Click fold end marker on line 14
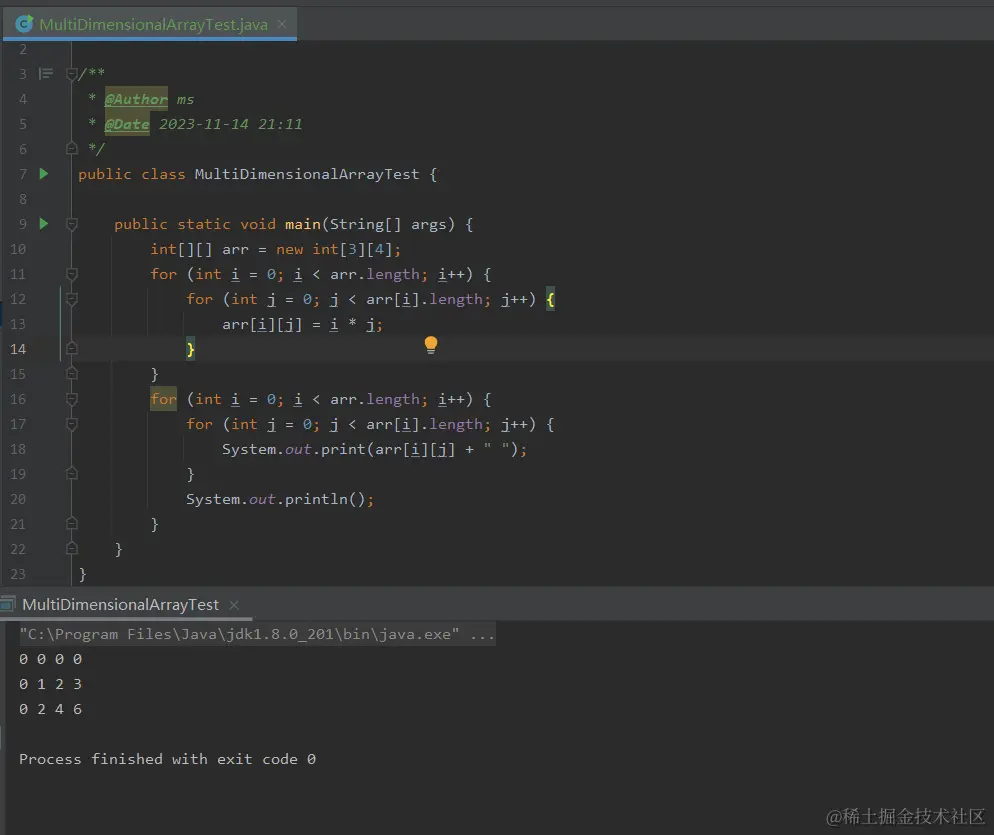This screenshot has width=994, height=835. [x=72, y=349]
